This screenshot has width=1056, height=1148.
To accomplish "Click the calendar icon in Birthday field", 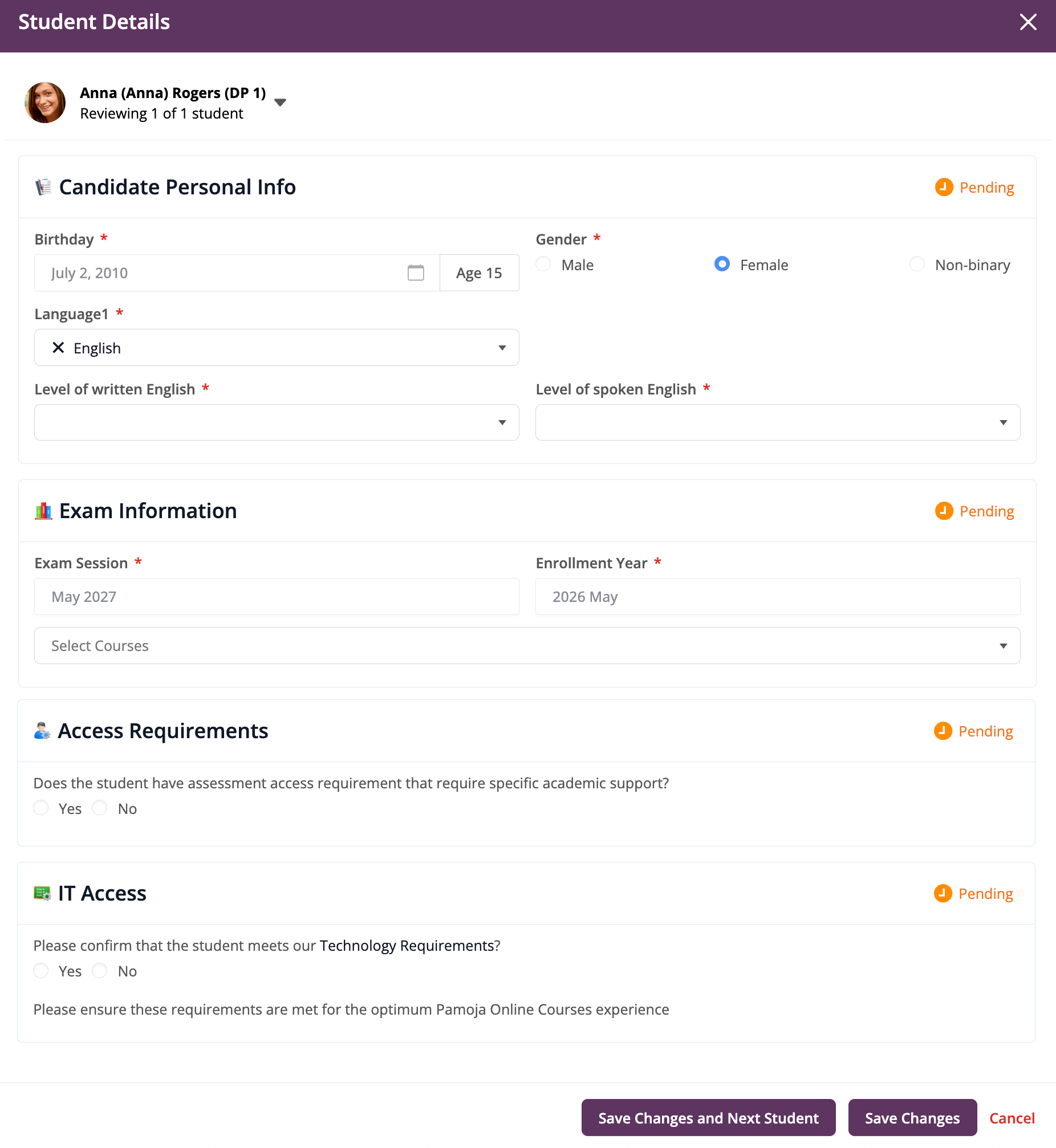I will 416,273.
